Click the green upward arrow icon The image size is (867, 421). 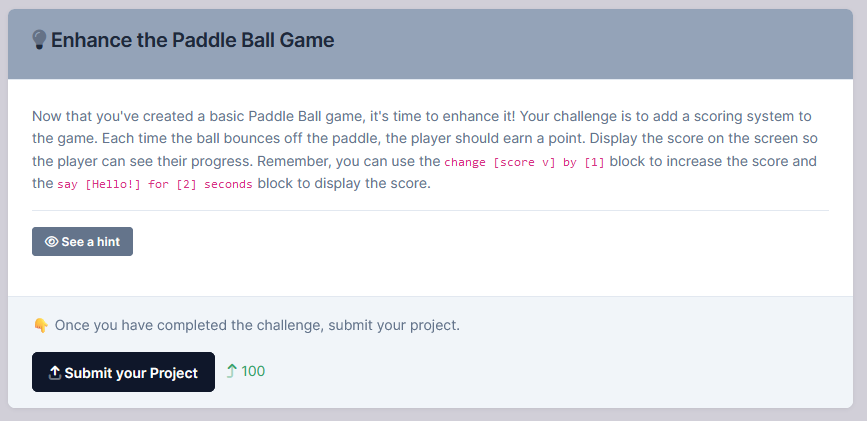[x=231, y=372]
